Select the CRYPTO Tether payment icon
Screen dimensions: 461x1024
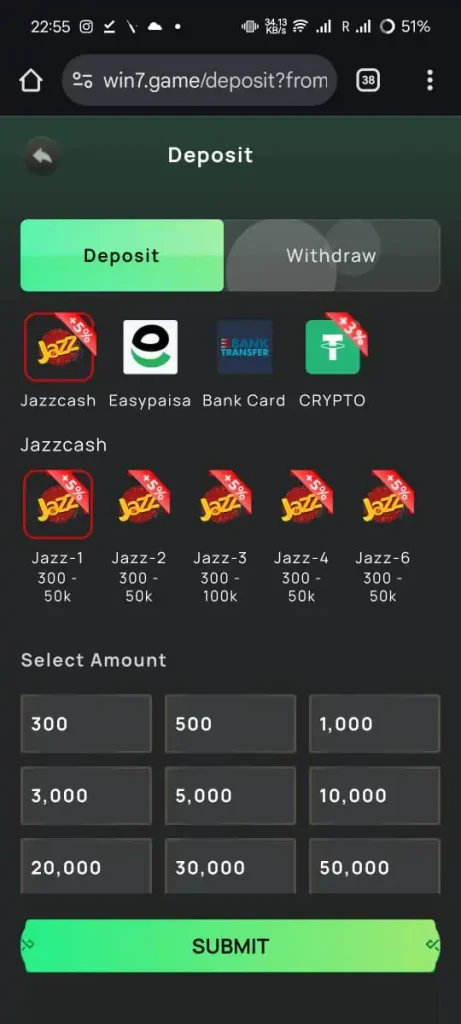click(x=333, y=347)
